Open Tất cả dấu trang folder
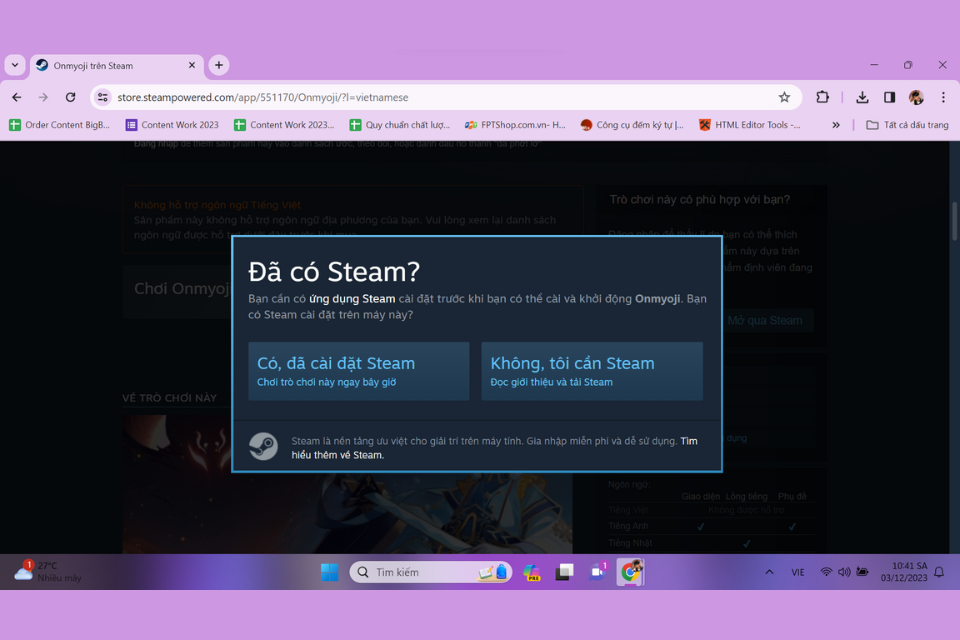Screen dimensions: 960x640 click(x=907, y=125)
